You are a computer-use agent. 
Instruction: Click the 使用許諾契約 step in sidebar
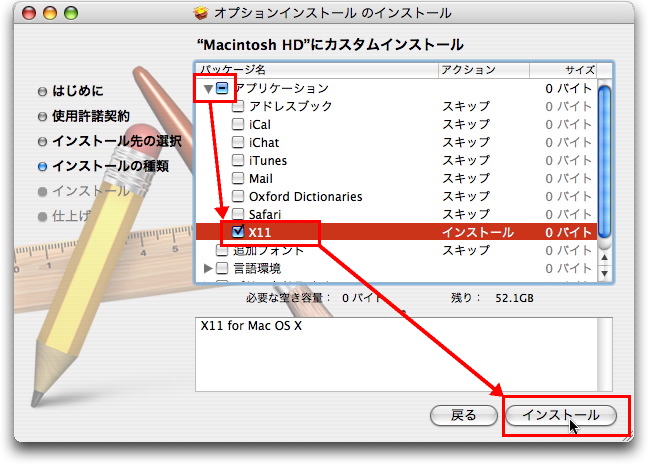pos(91,116)
